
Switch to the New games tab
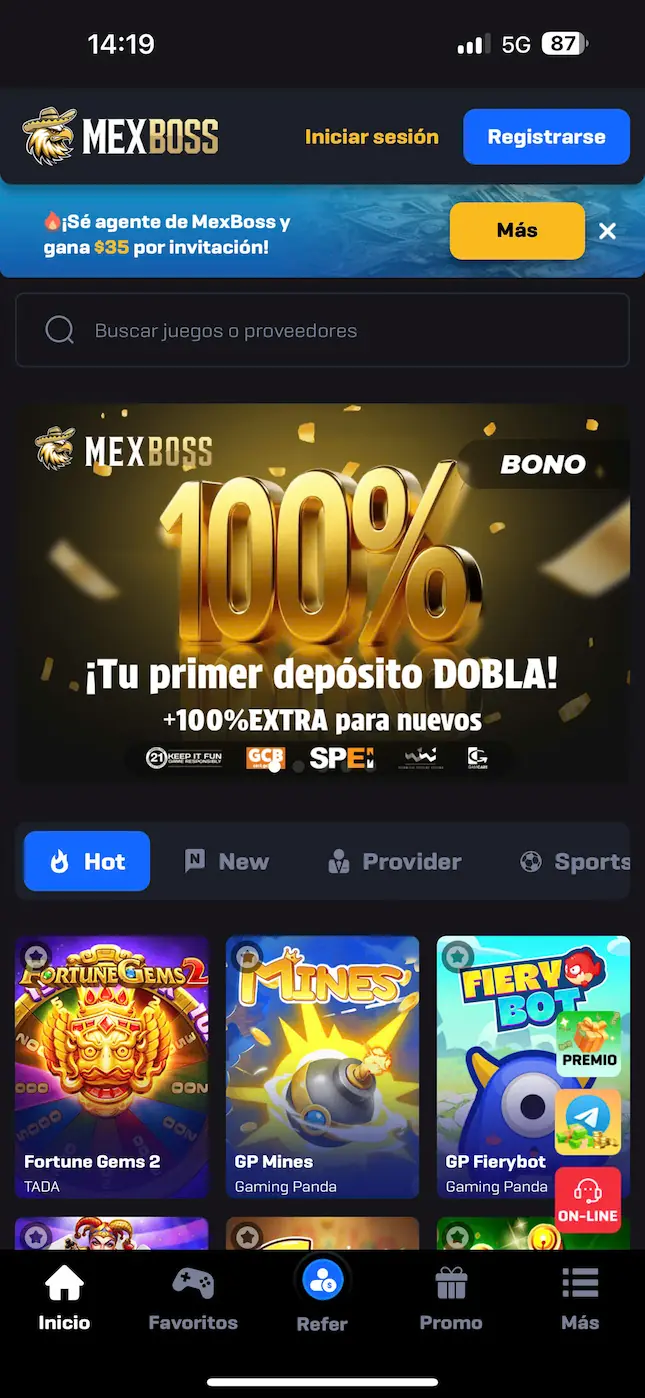point(227,861)
